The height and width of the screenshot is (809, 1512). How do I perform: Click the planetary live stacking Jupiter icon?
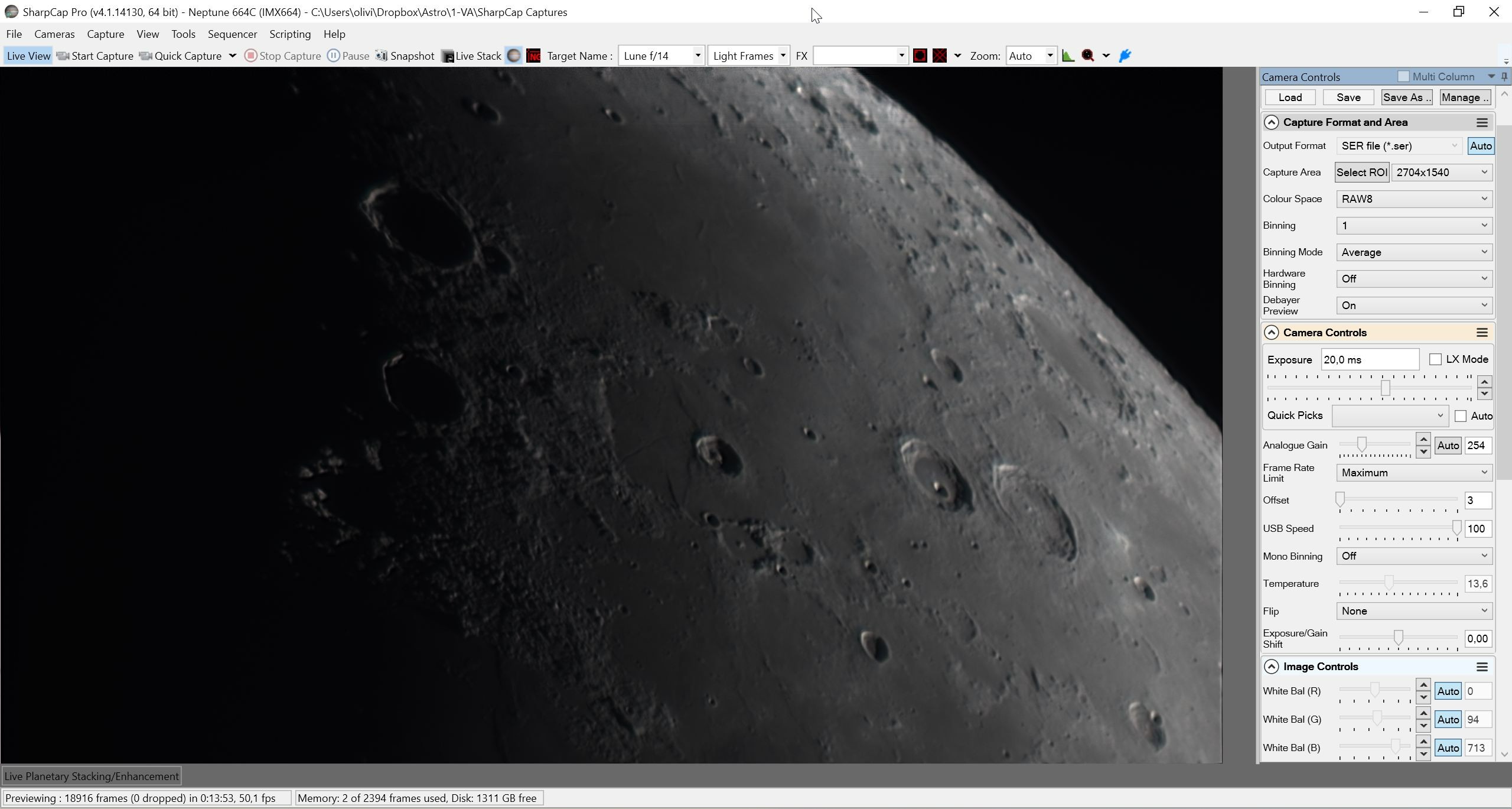pos(514,56)
